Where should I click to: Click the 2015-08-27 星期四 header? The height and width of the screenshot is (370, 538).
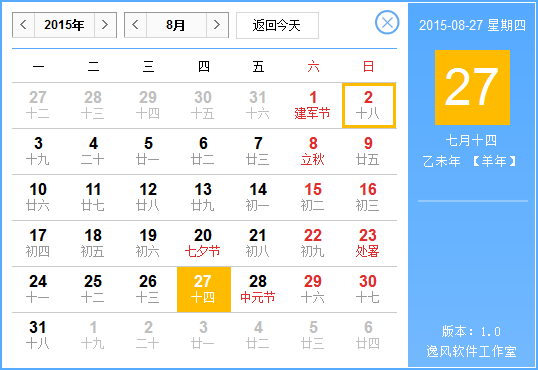click(x=472, y=25)
